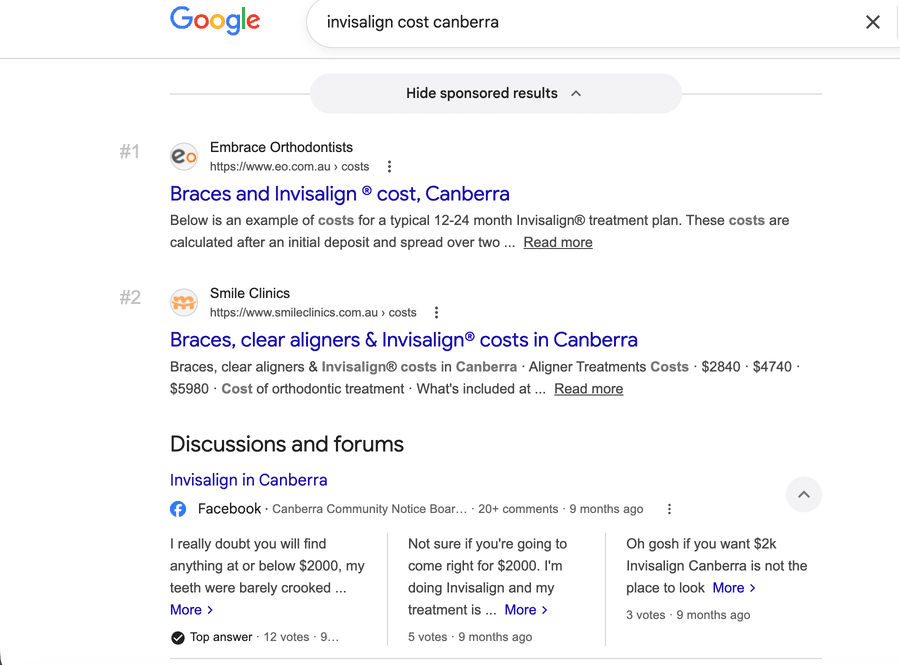Click the Facebook logo icon

(178, 509)
